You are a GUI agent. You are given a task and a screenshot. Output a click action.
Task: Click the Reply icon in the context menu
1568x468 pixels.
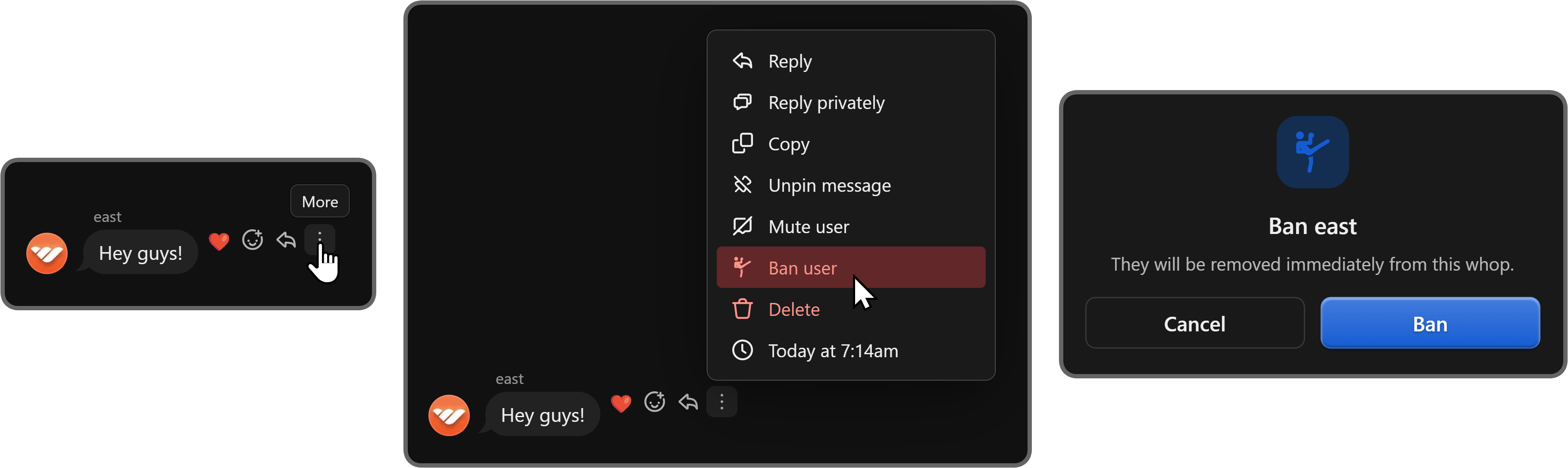click(x=742, y=60)
